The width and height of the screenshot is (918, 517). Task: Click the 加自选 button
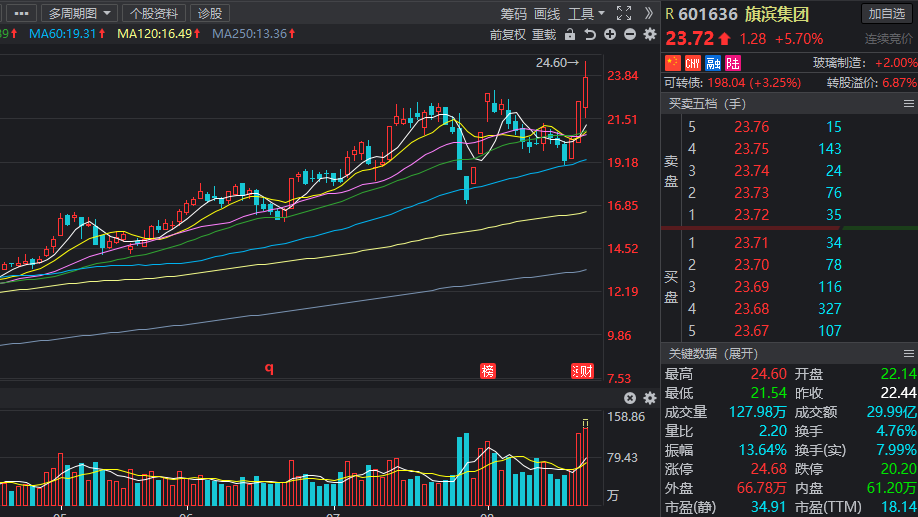tap(886, 13)
